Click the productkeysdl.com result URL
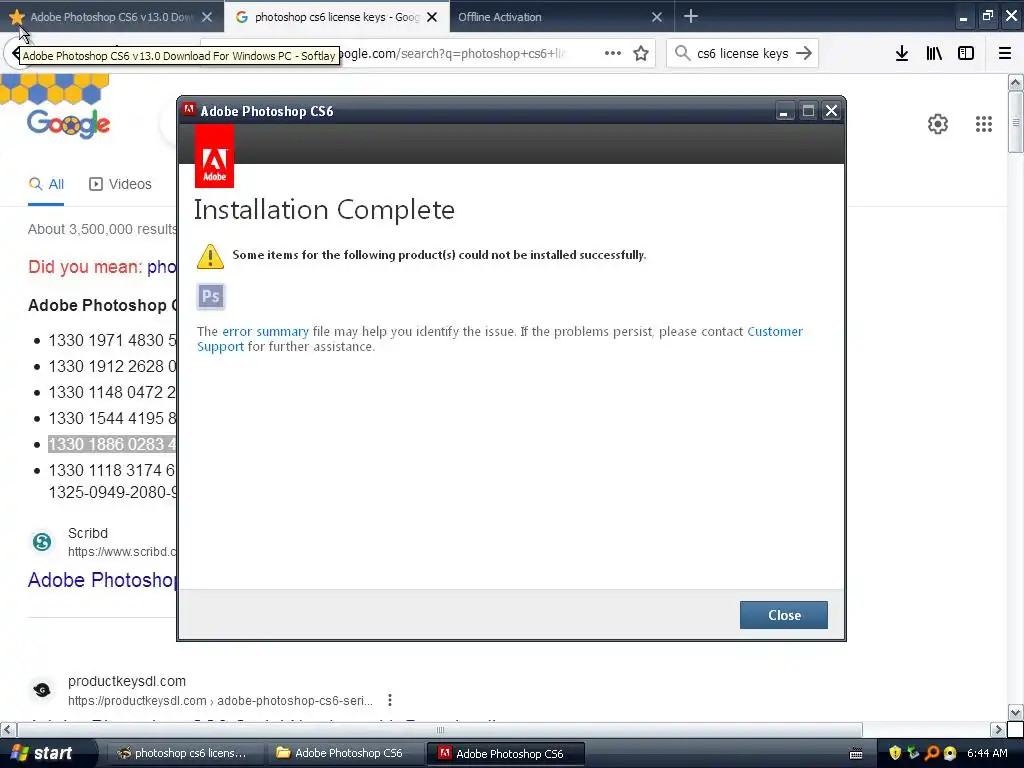Screen dimensions: 1024x768 tap(220, 701)
